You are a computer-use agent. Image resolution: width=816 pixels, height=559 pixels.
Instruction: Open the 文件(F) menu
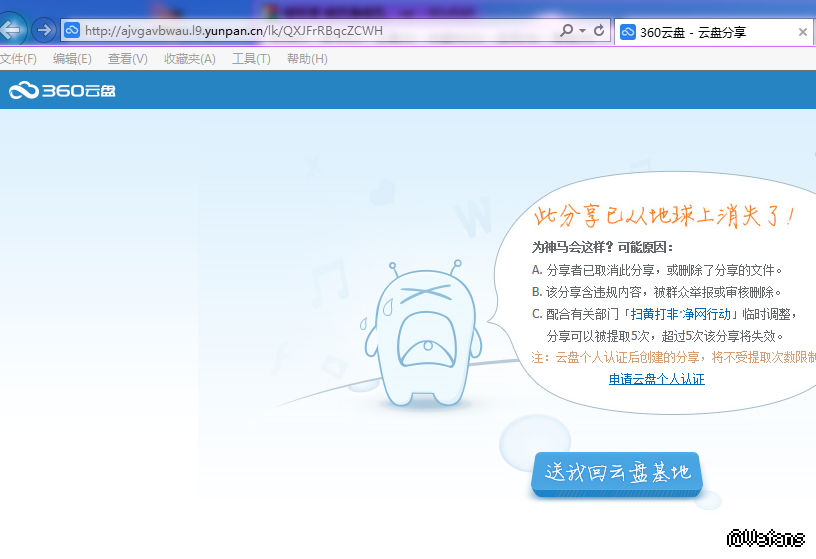tap(18, 59)
